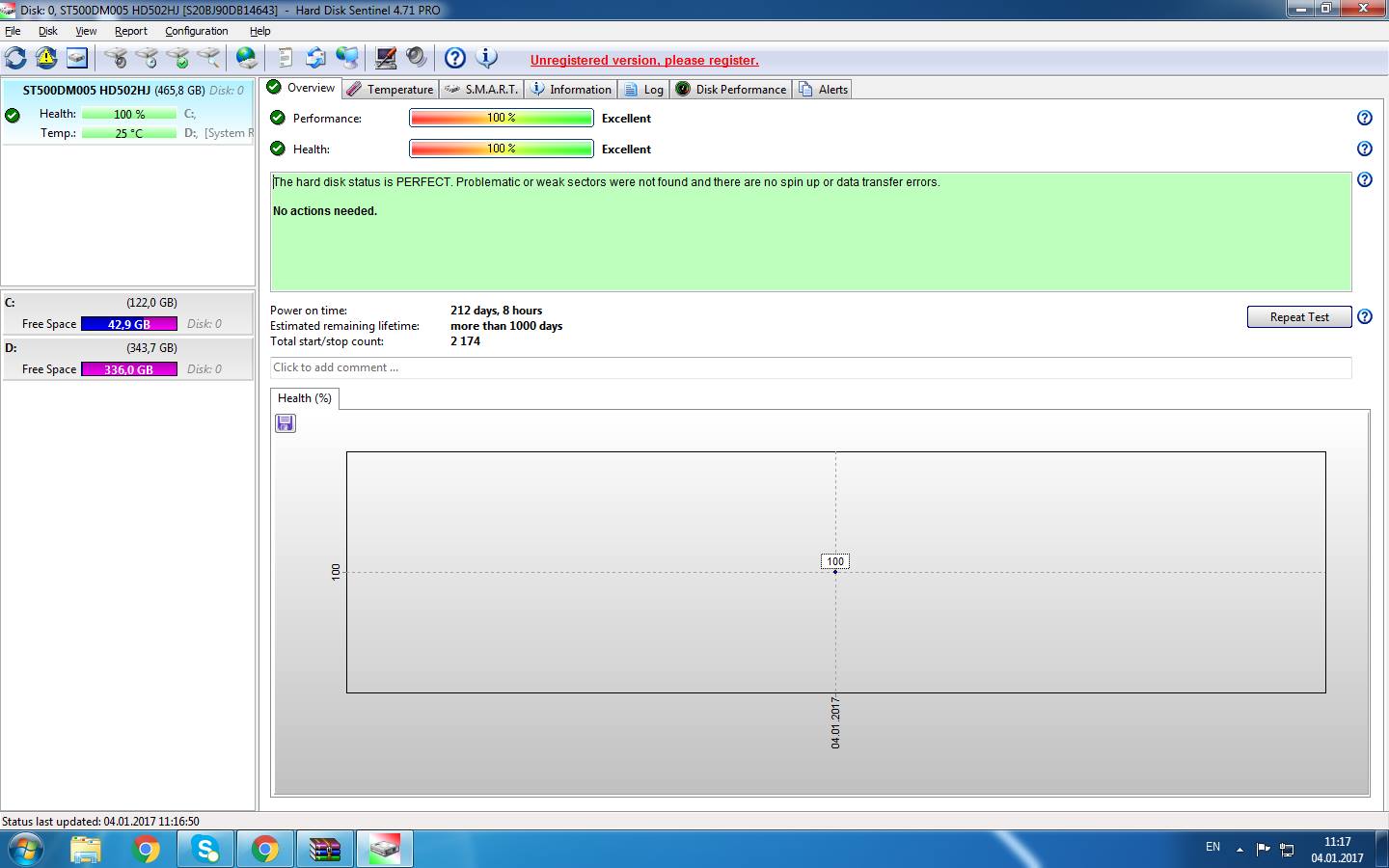
Task: Click the start/stop count value "2 174"
Action: (x=465, y=341)
